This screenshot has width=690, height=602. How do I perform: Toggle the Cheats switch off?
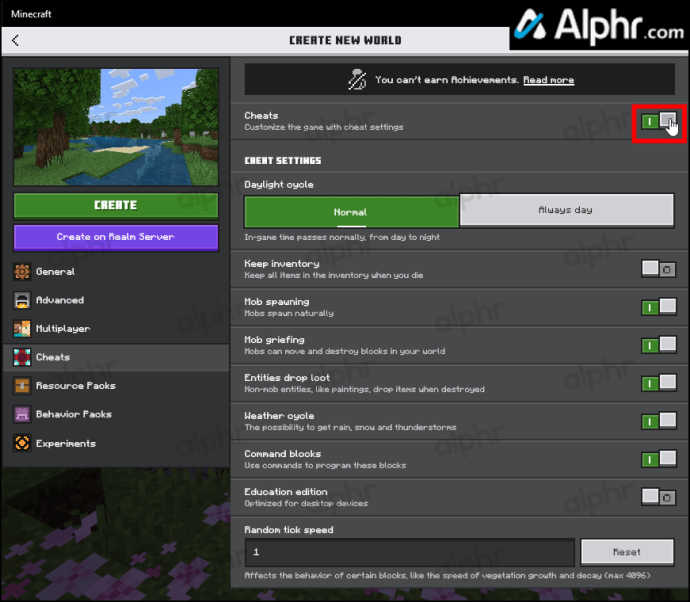[659, 121]
